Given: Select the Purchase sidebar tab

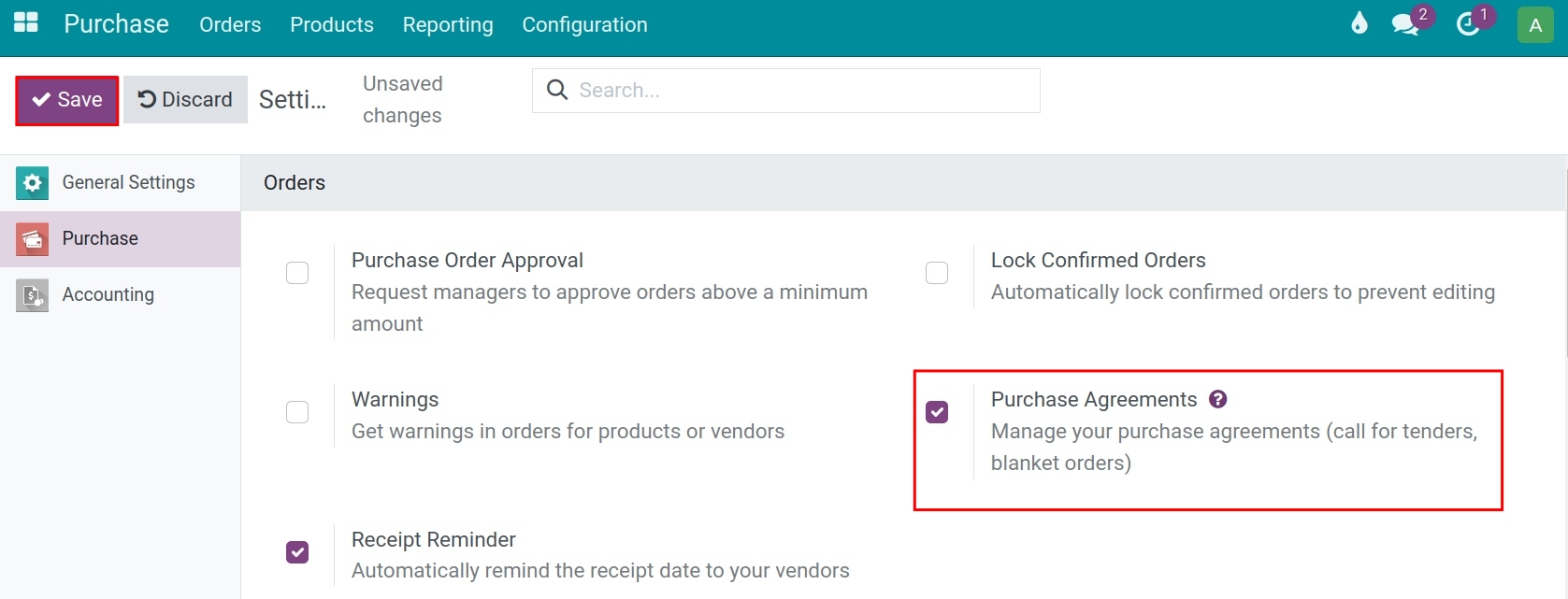Looking at the screenshot, I should pyautogui.click(x=121, y=239).
